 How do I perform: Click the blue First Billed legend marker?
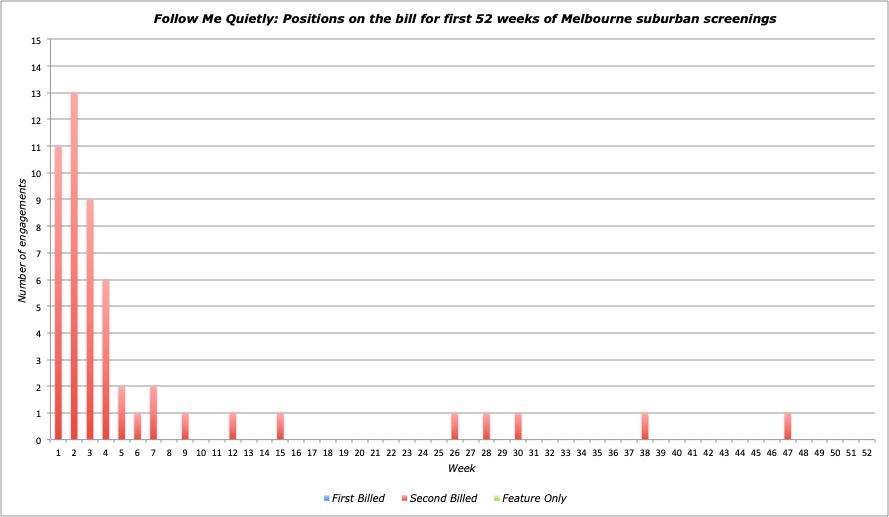(x=325, y=498)
